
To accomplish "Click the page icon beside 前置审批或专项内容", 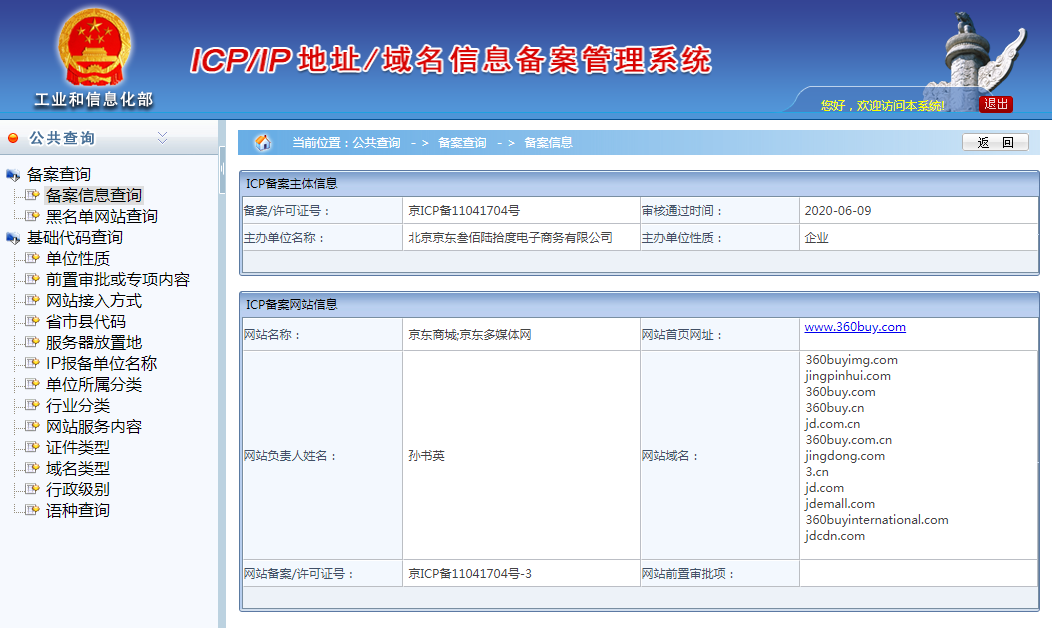I will coord(32,278).
